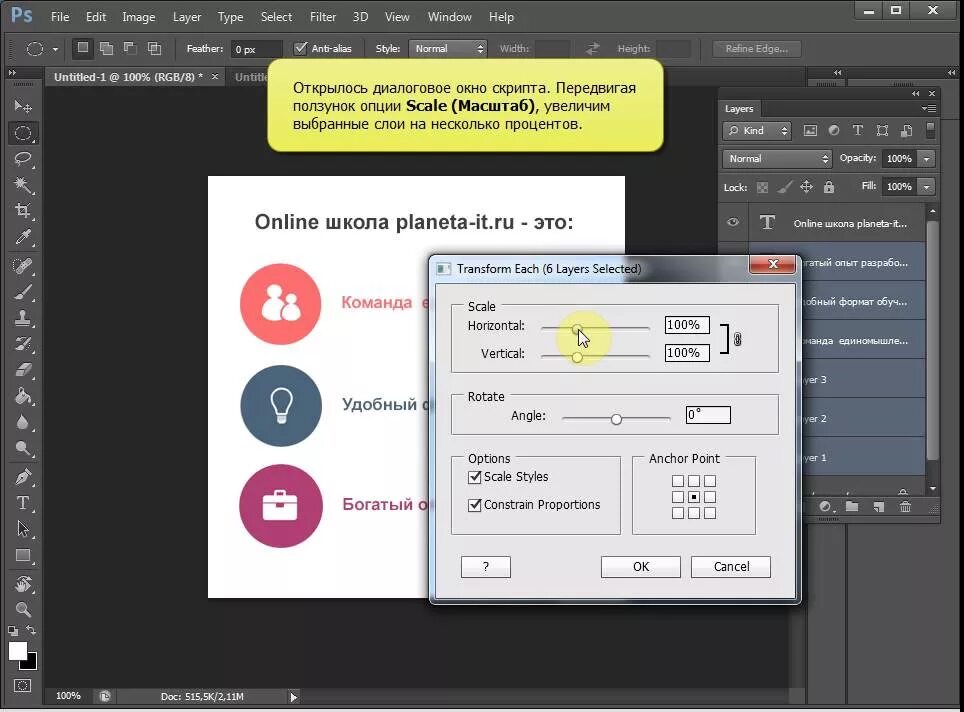Uncheck Constrain Proportions option

click(x=474, y=505)
